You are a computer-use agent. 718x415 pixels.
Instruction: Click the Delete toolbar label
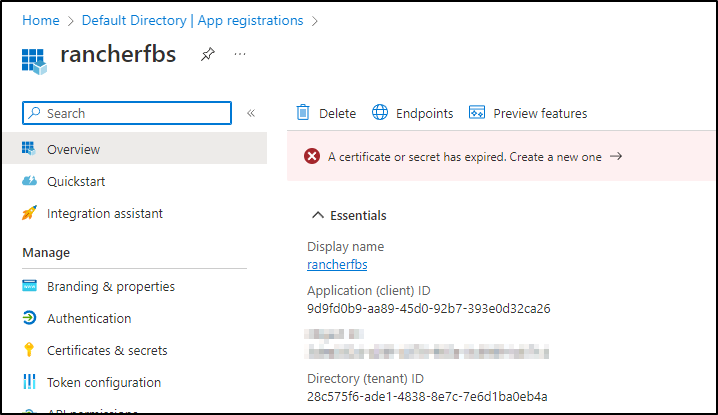[337, 114]
